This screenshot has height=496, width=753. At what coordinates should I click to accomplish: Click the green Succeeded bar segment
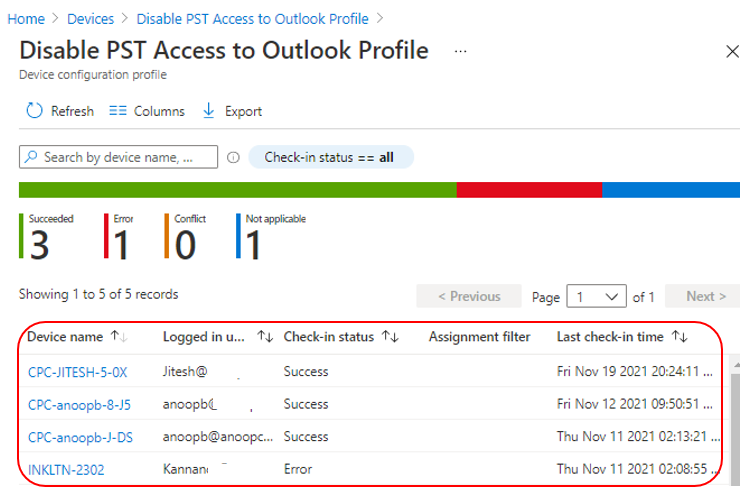(x=238, y=190)
